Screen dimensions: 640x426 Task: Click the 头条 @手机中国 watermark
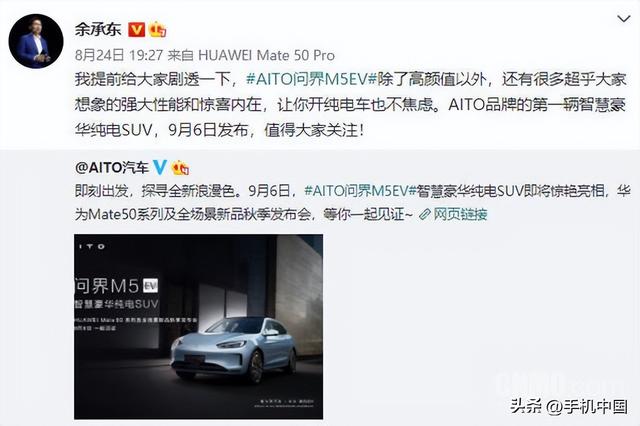569,406
